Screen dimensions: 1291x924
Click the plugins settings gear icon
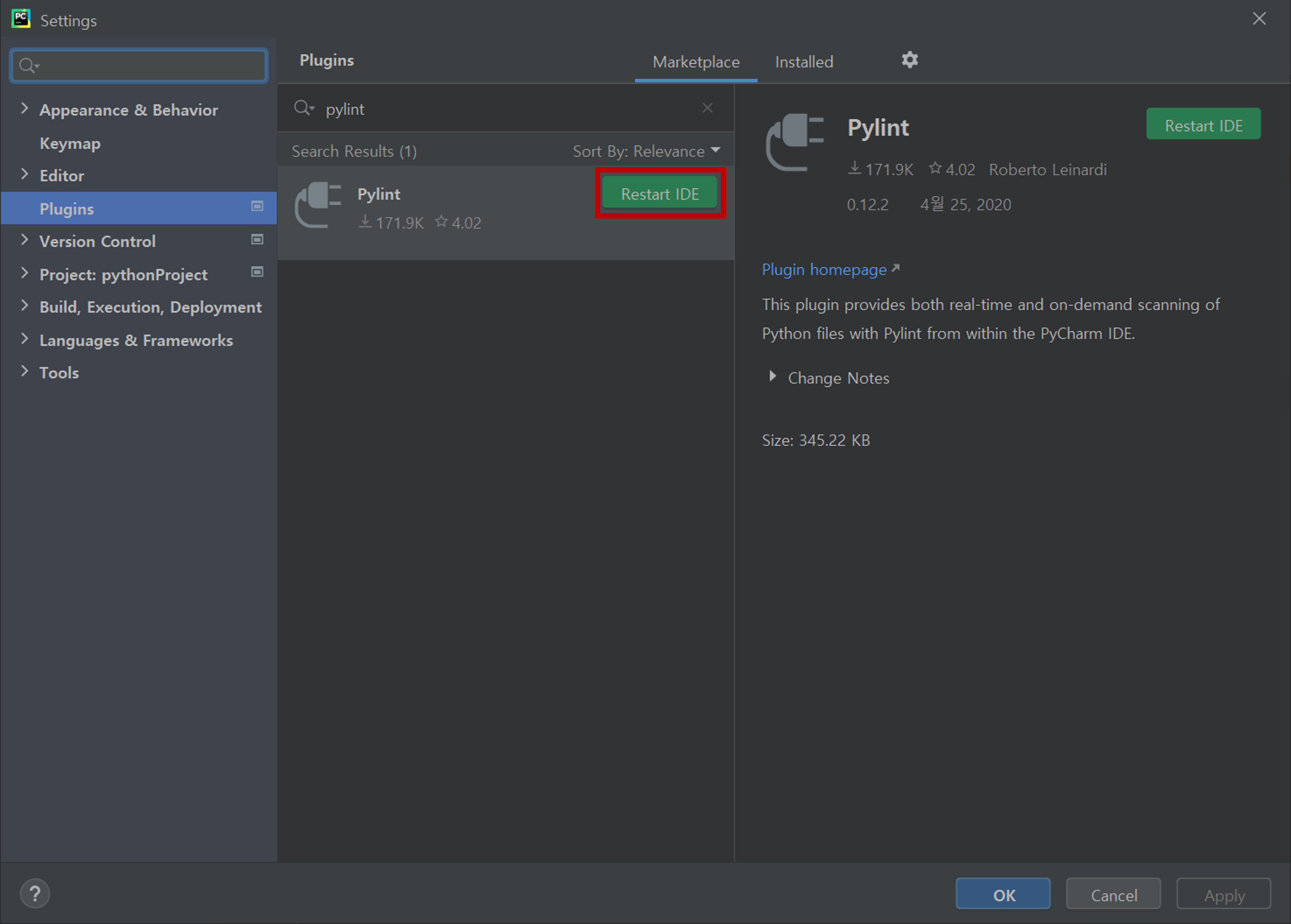tap(909, 60)
